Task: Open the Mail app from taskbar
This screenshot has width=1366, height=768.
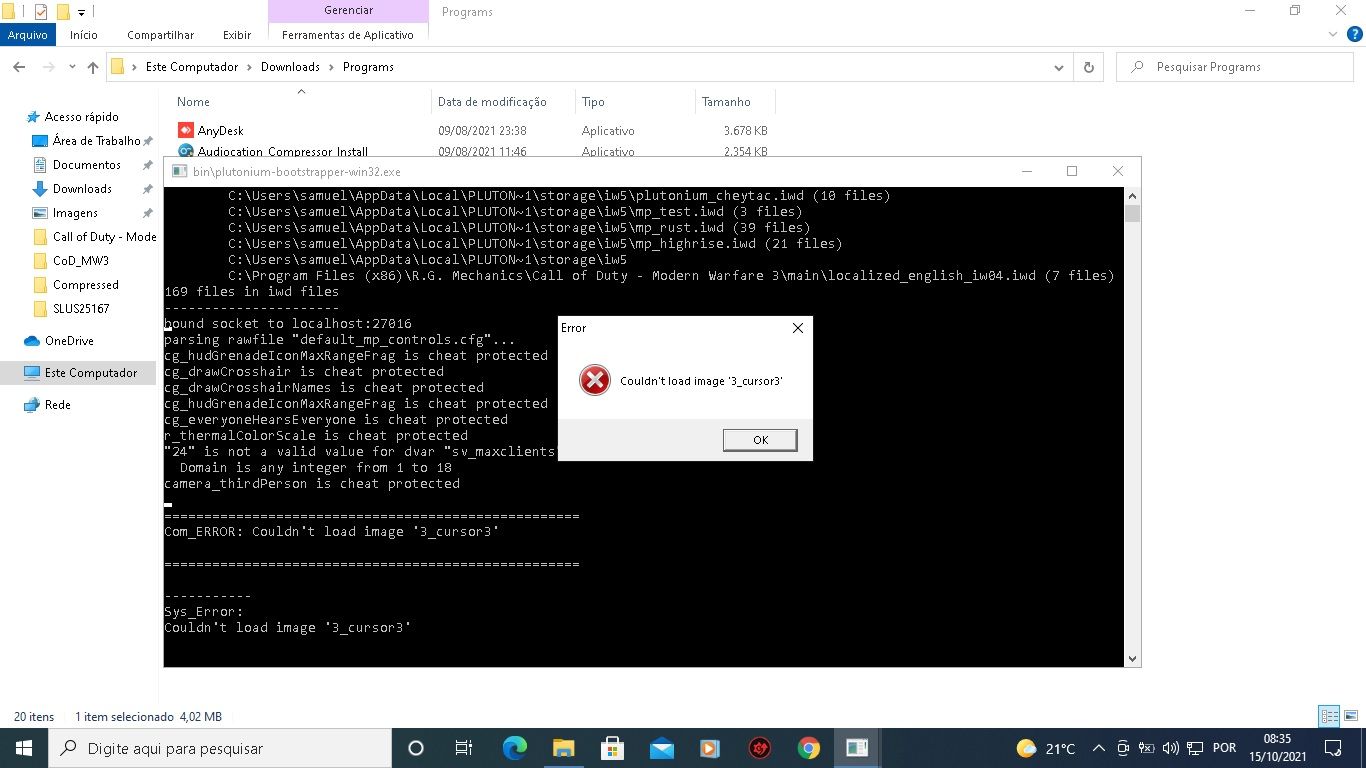Action: coord(661,748)
